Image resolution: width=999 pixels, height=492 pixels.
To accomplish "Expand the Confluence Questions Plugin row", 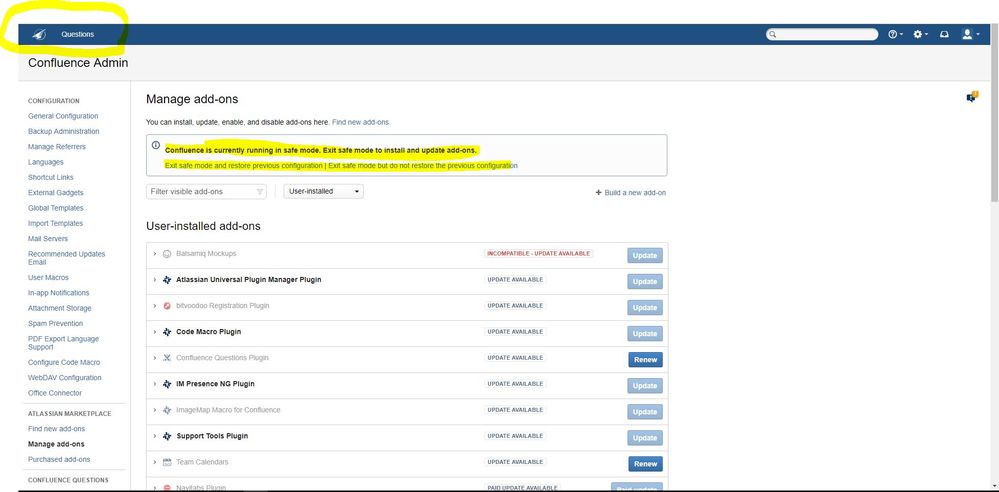I will point(154,358).
